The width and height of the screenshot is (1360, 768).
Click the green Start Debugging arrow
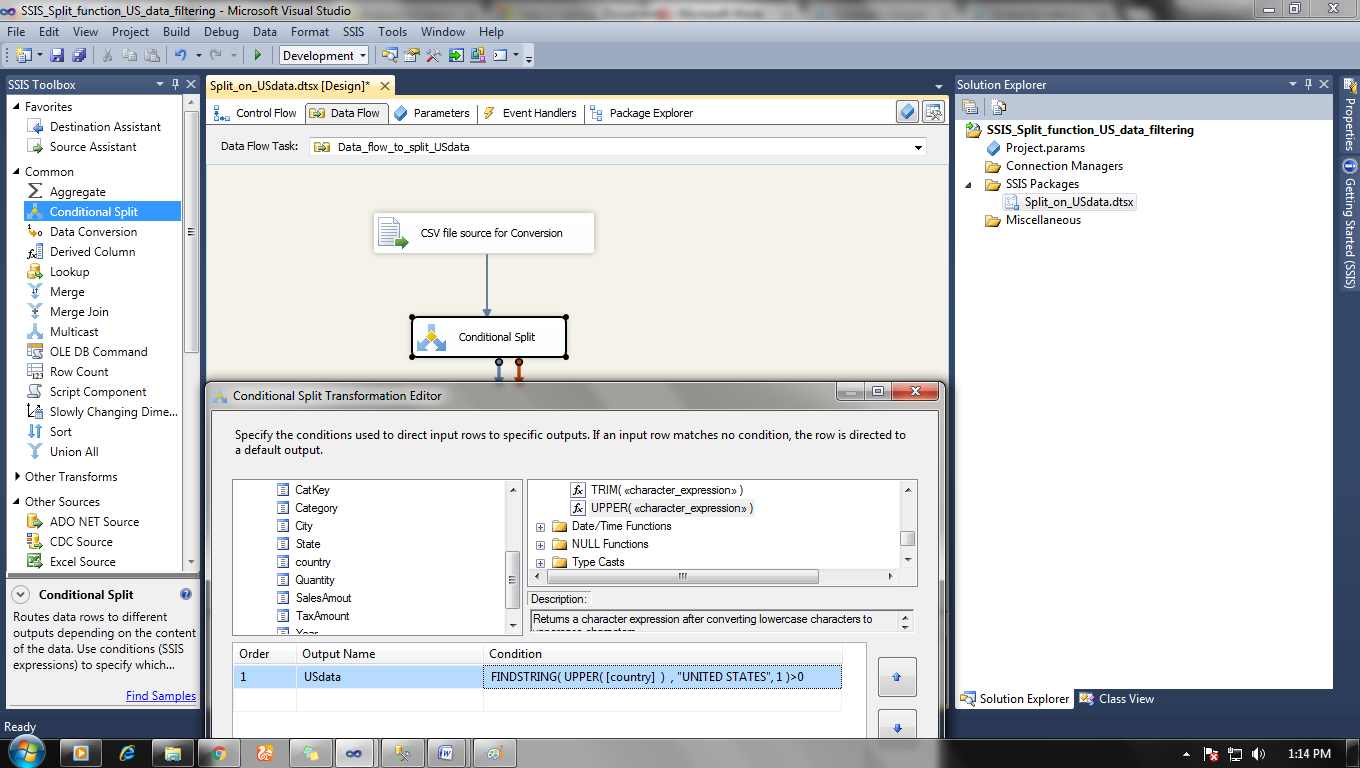[258, 55]
